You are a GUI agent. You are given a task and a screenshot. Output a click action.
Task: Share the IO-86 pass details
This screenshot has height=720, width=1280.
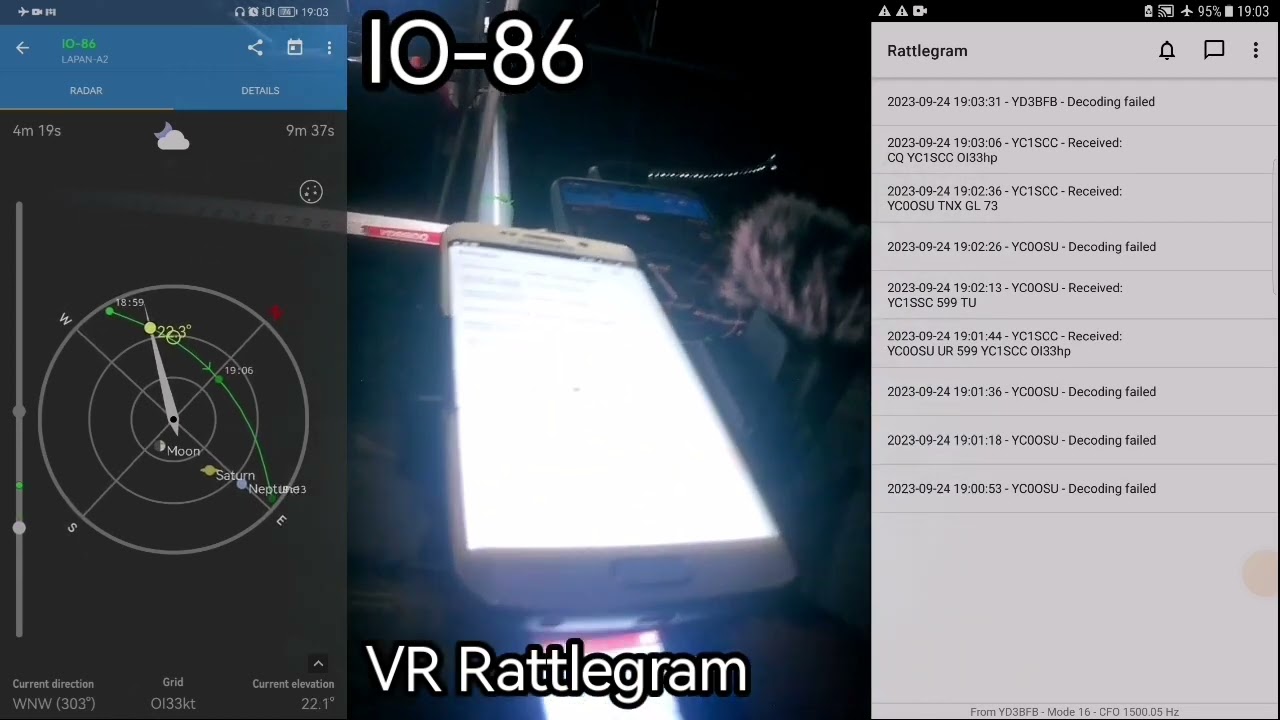tap(255, 48)
